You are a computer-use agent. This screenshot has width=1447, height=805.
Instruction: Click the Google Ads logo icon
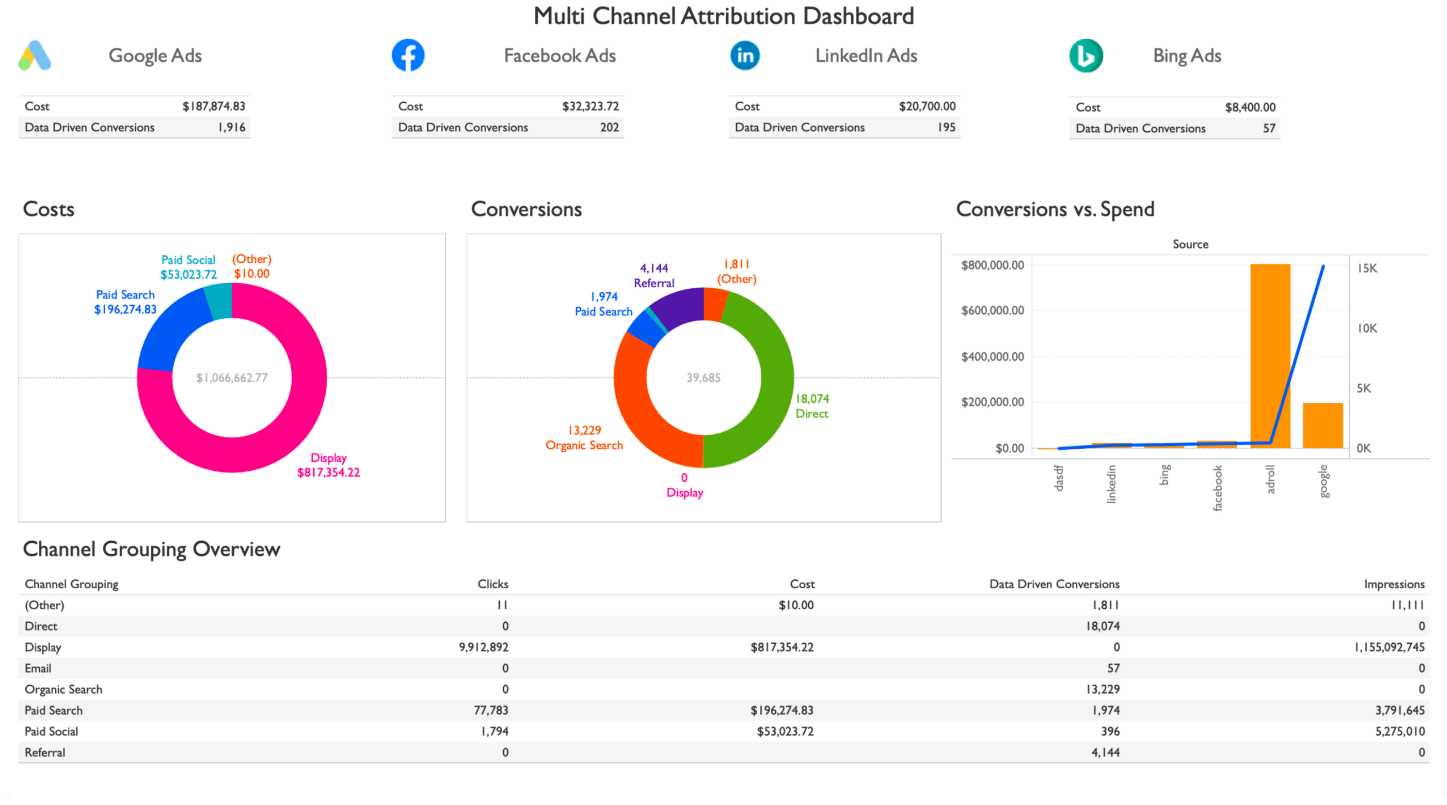point(35,56)
